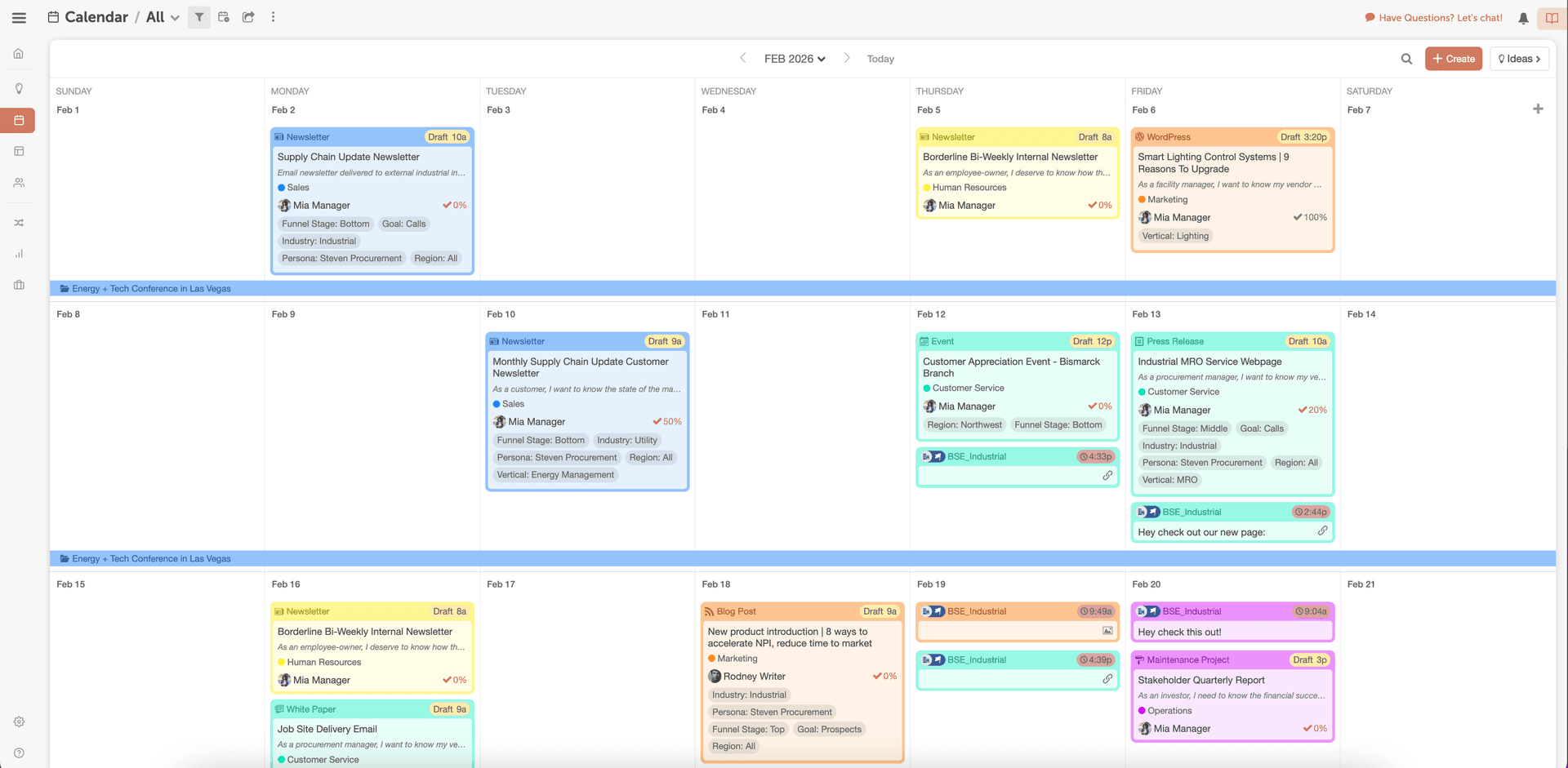Collapse the sidebar with the hamburger menu

(19, 17)
